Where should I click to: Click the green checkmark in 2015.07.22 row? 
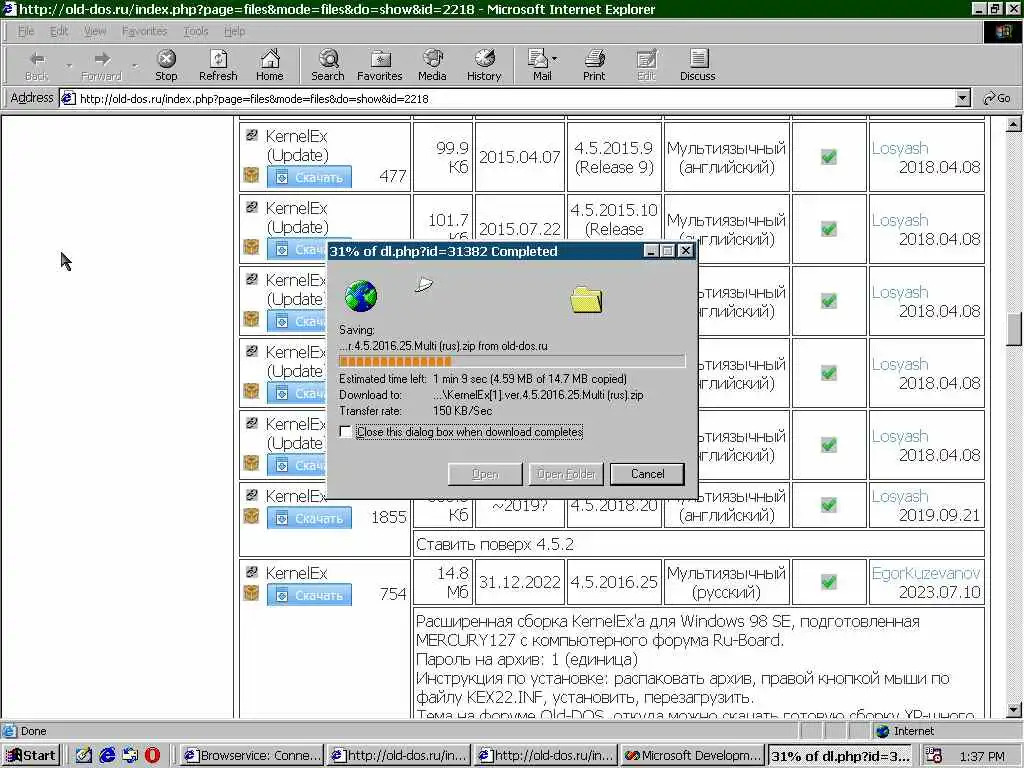(829, 229)
